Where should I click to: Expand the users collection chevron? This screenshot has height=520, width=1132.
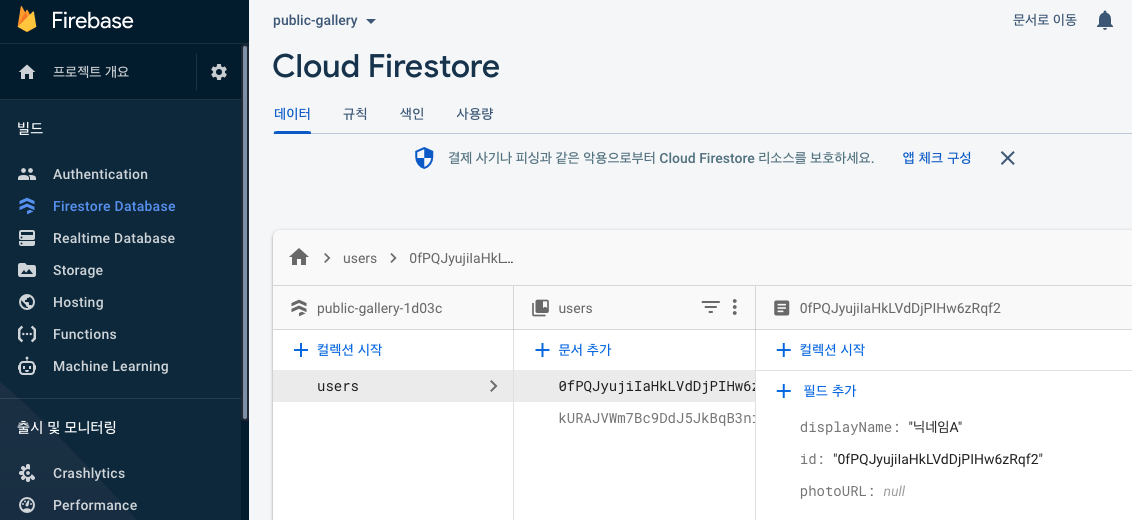pos(494,386)
